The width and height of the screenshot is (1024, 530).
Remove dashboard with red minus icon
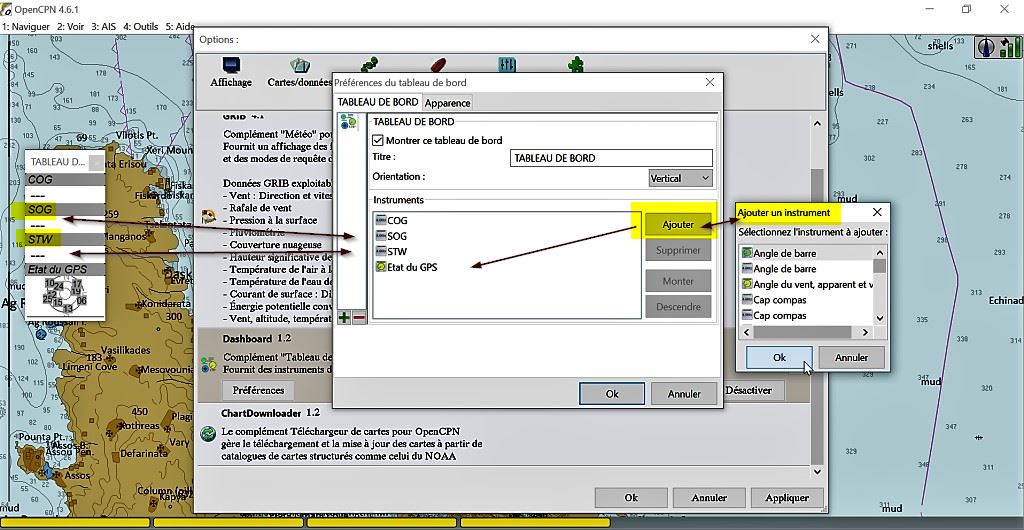click(x=359, y=318)
